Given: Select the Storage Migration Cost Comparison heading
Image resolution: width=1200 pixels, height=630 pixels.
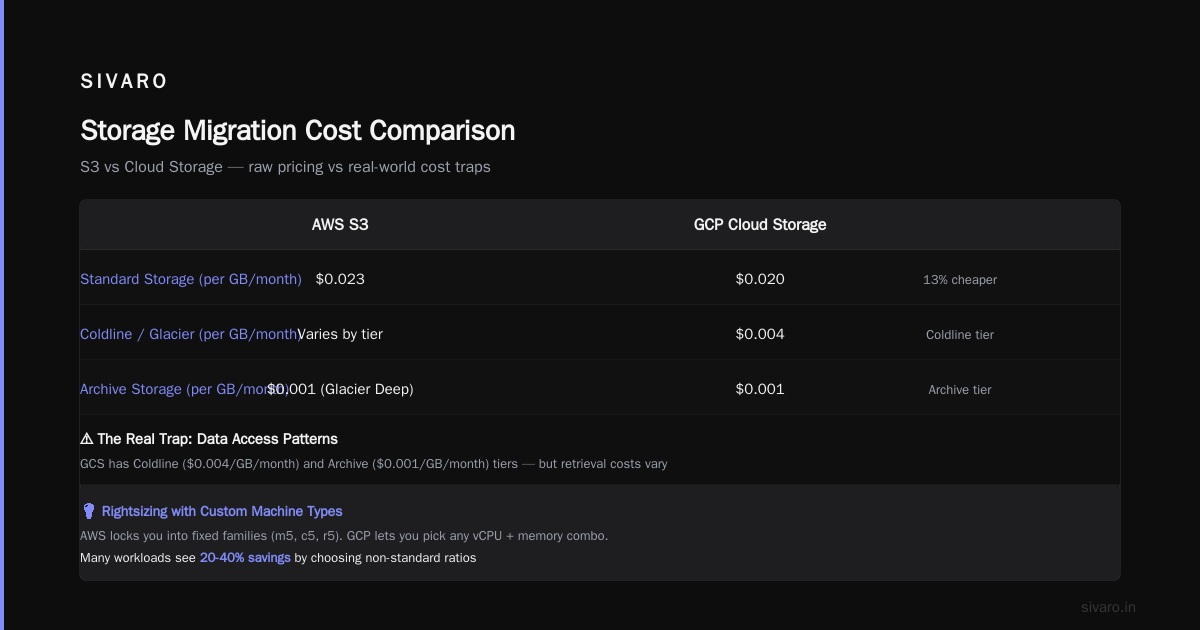Looking at the screenshot, I should 298,131.
